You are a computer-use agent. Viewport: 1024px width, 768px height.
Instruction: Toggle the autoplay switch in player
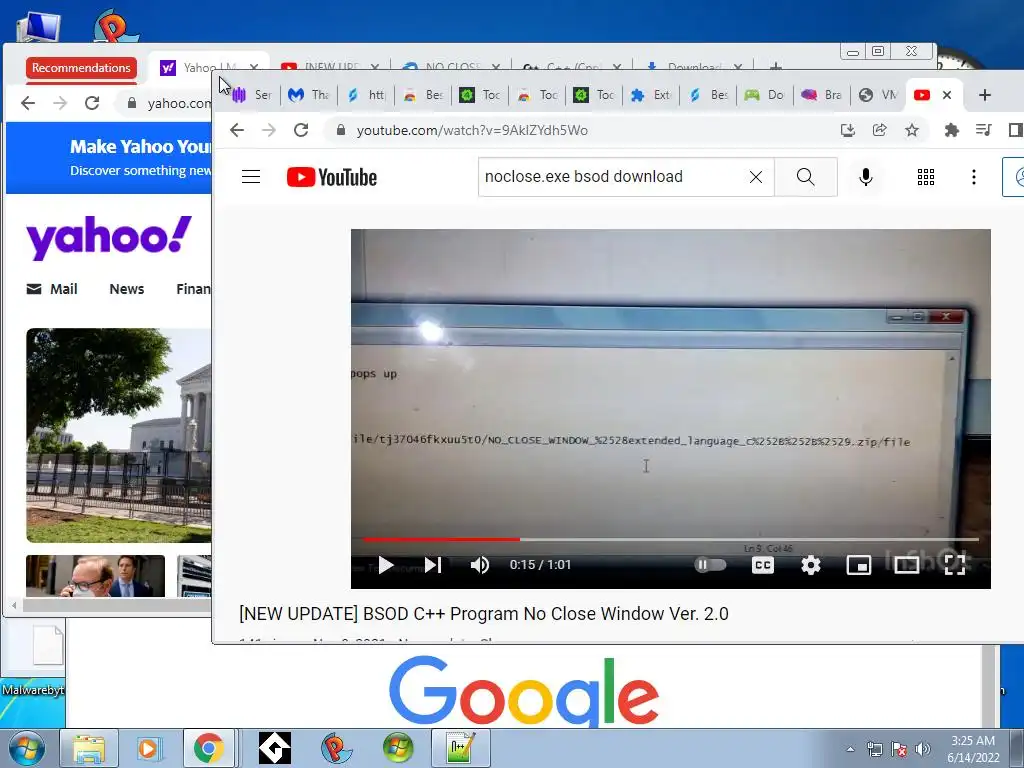(711, 564)
